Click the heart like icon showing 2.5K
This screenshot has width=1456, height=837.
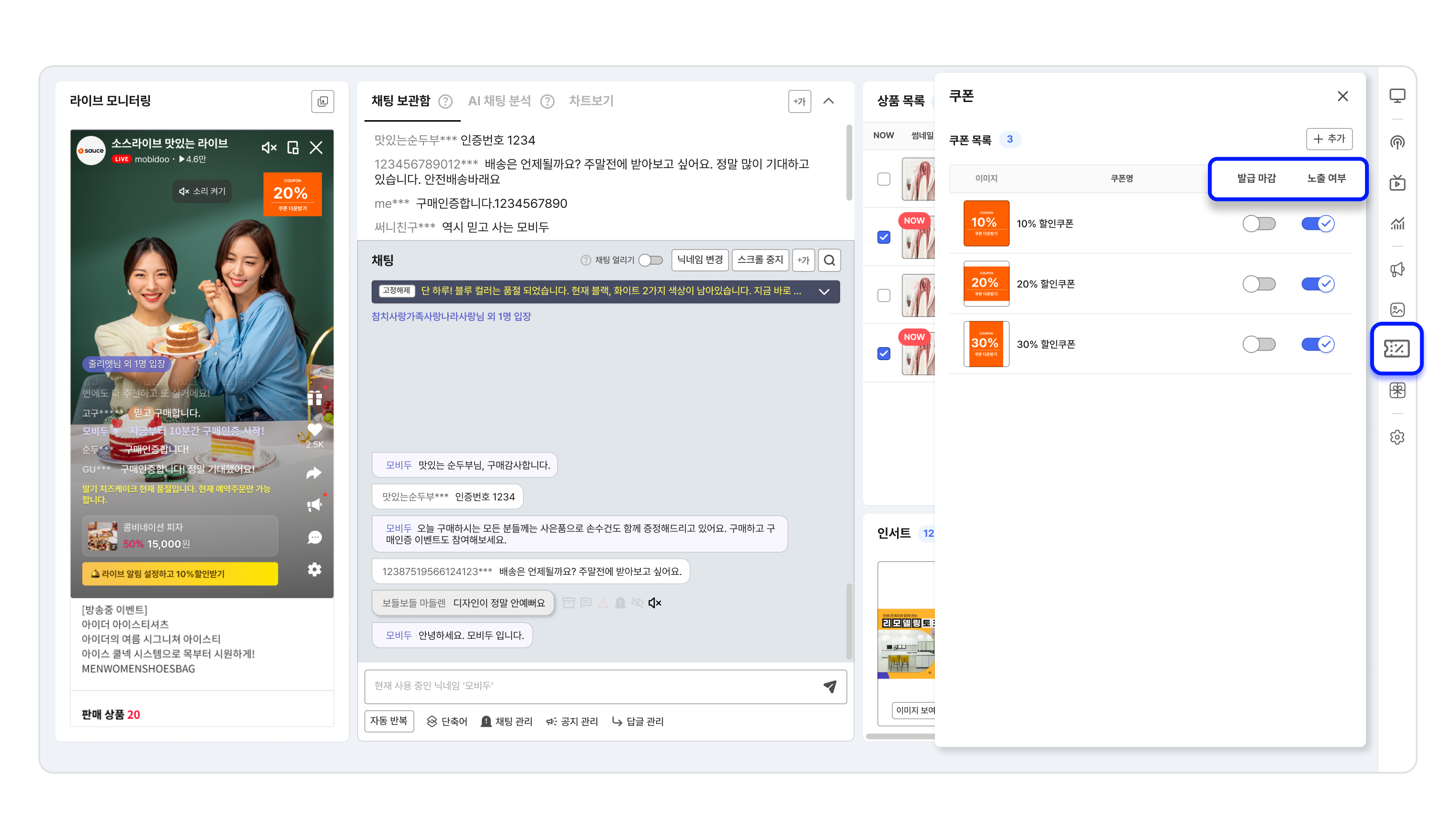tap(314, 430)
